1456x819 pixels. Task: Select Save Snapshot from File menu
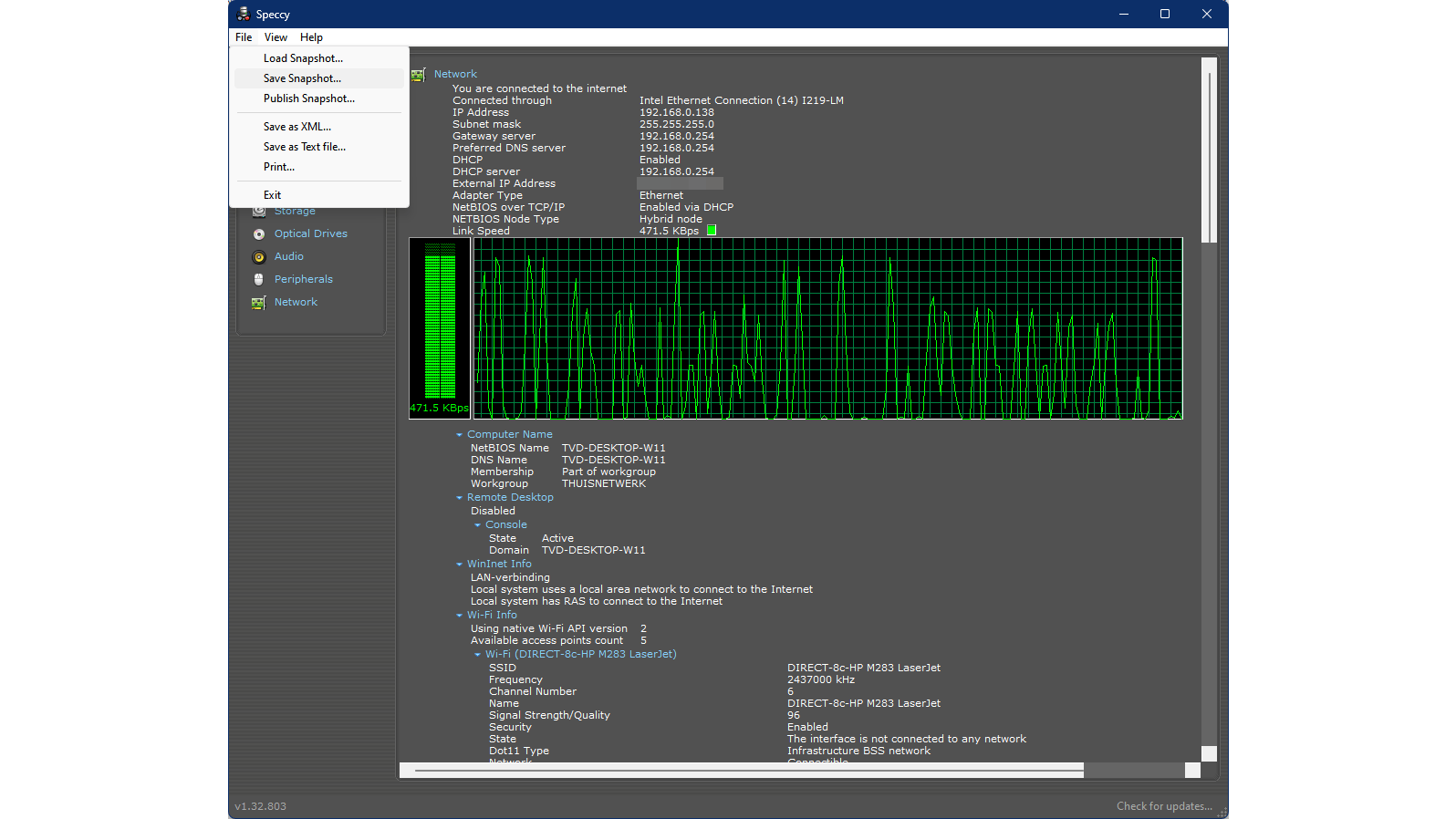302,78
